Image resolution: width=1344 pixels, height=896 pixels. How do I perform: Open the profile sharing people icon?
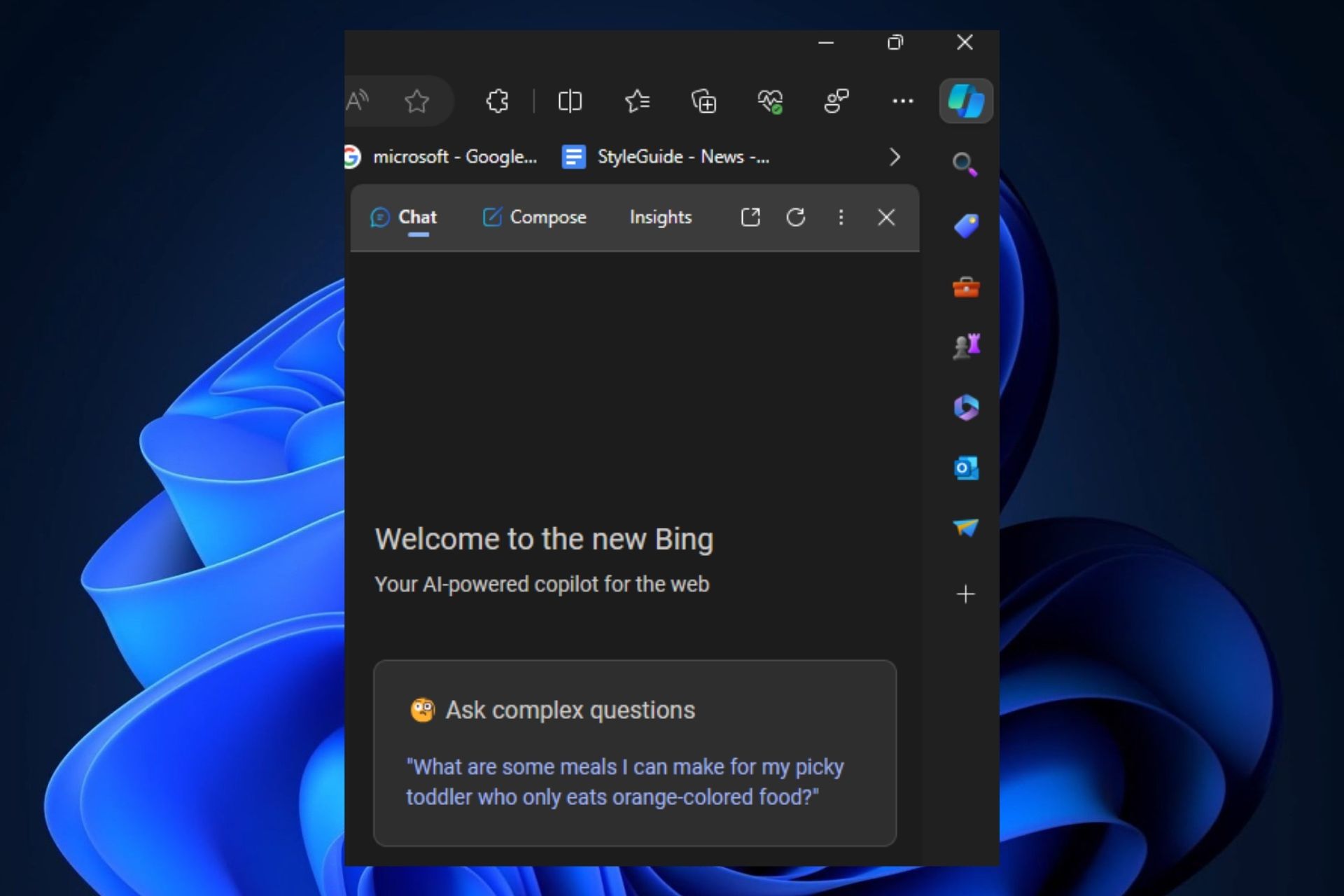[x=836, y=101]
